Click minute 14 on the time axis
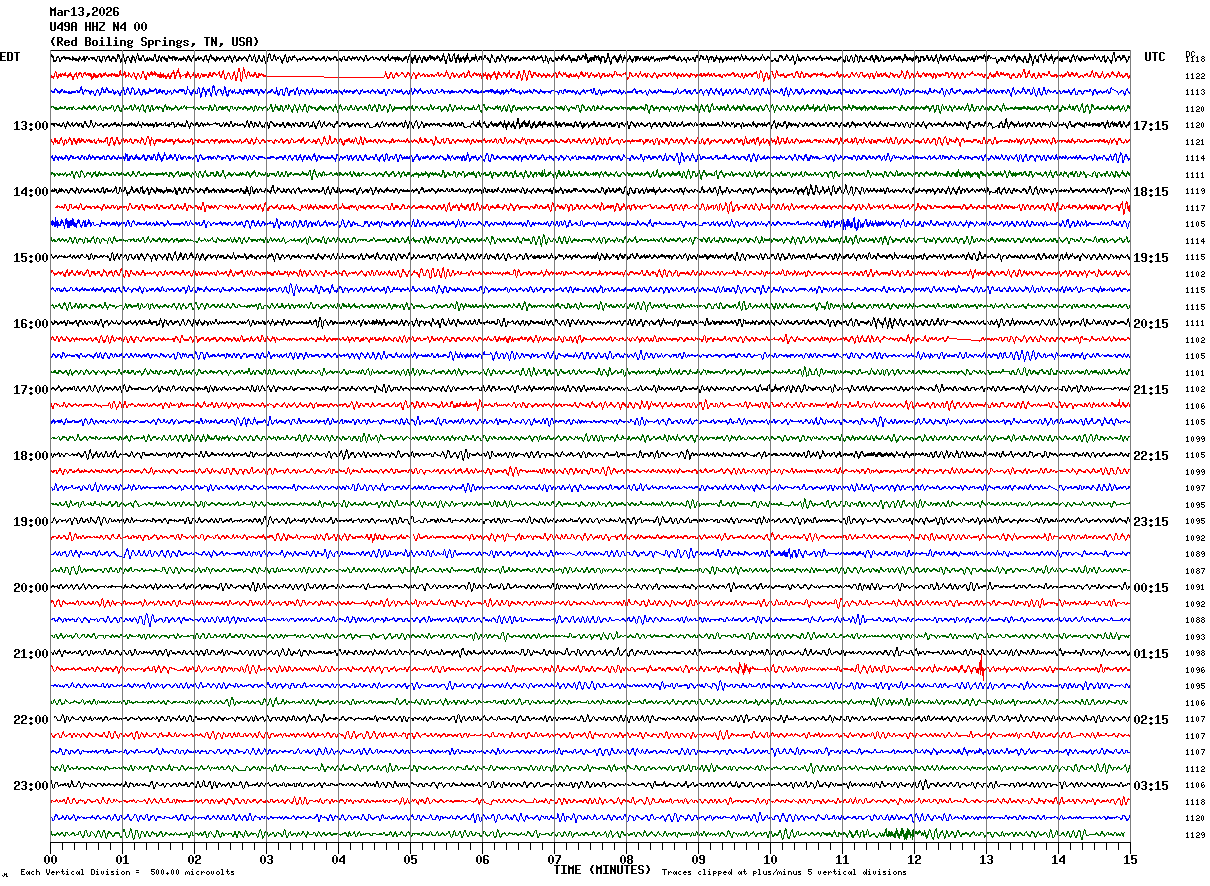The image size is (1210, 886). click(x=1058, y=859)
